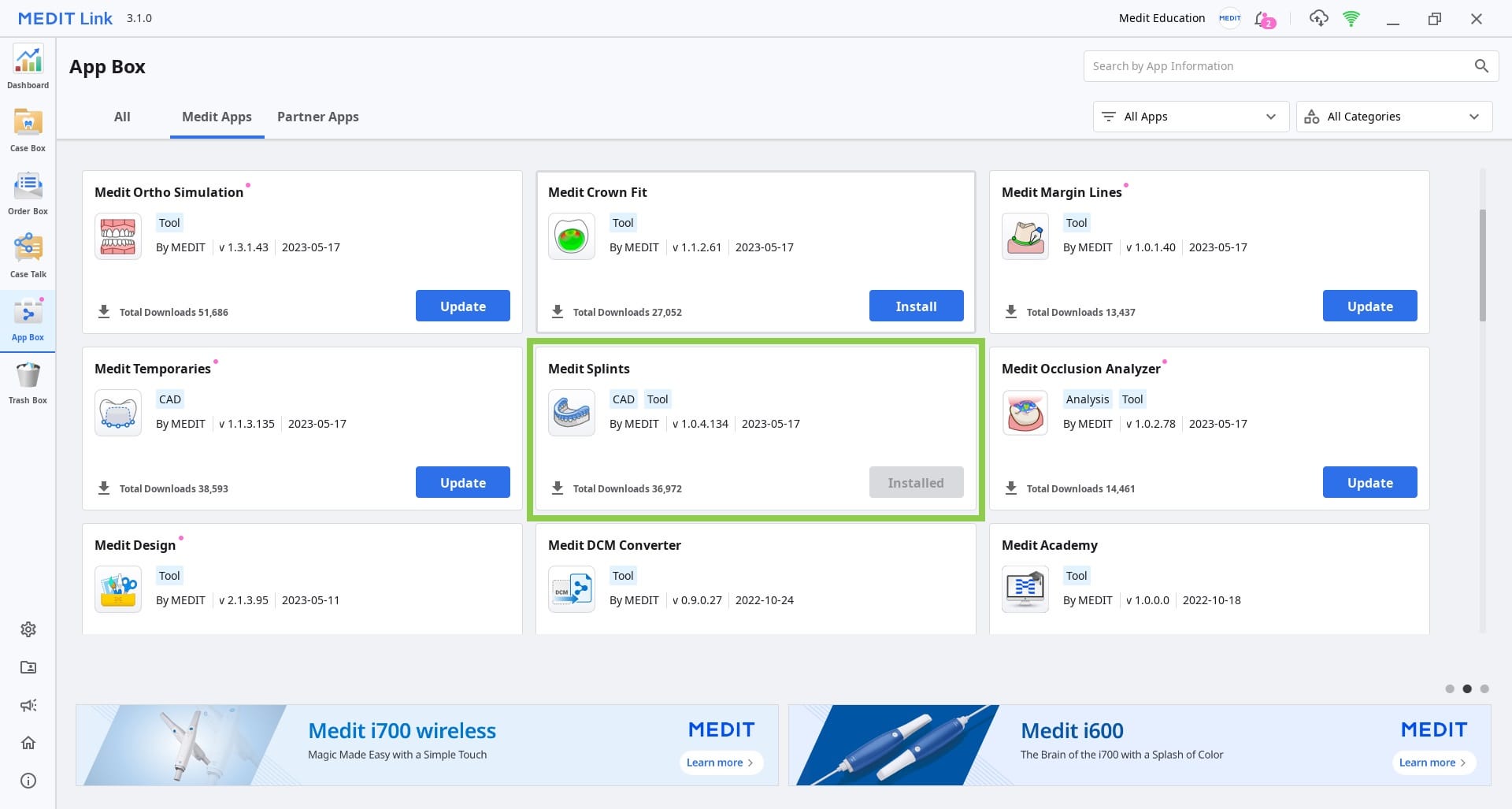Switch to the Partner Apps tab
The image size is (1512, 809).
(x=318, y=117)
